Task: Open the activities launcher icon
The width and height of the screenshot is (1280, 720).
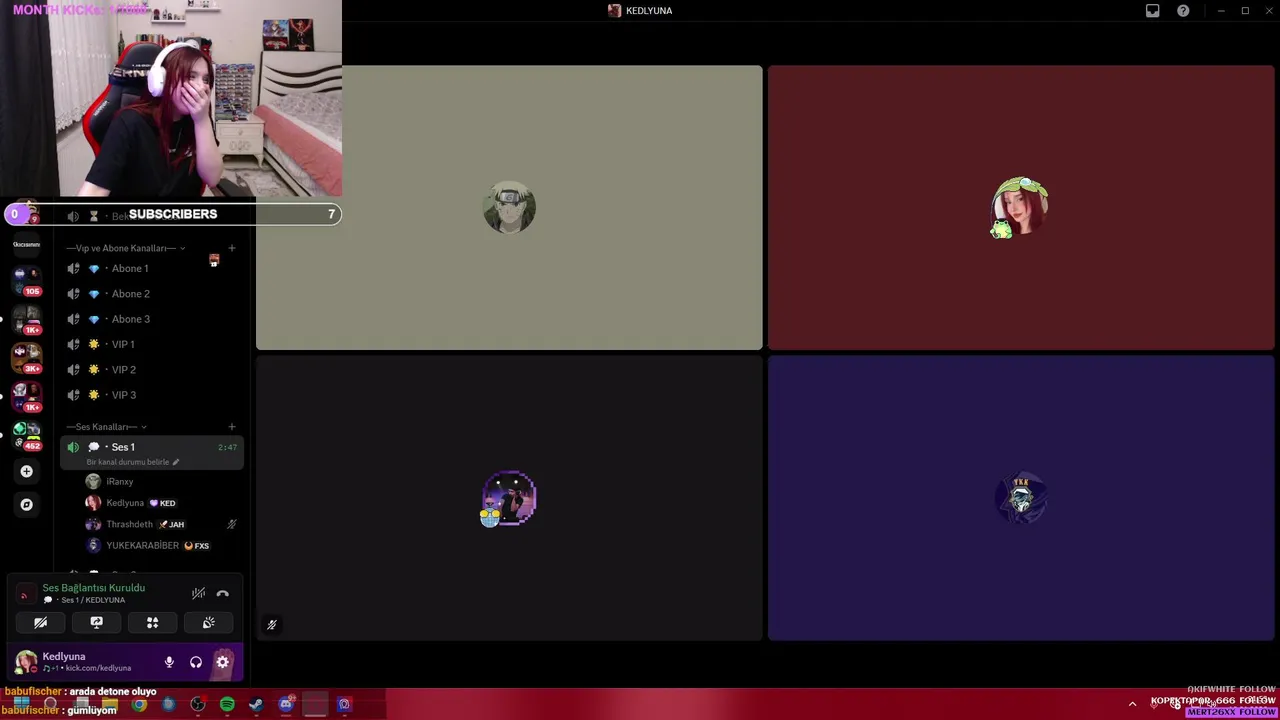Action: (152, 622)
